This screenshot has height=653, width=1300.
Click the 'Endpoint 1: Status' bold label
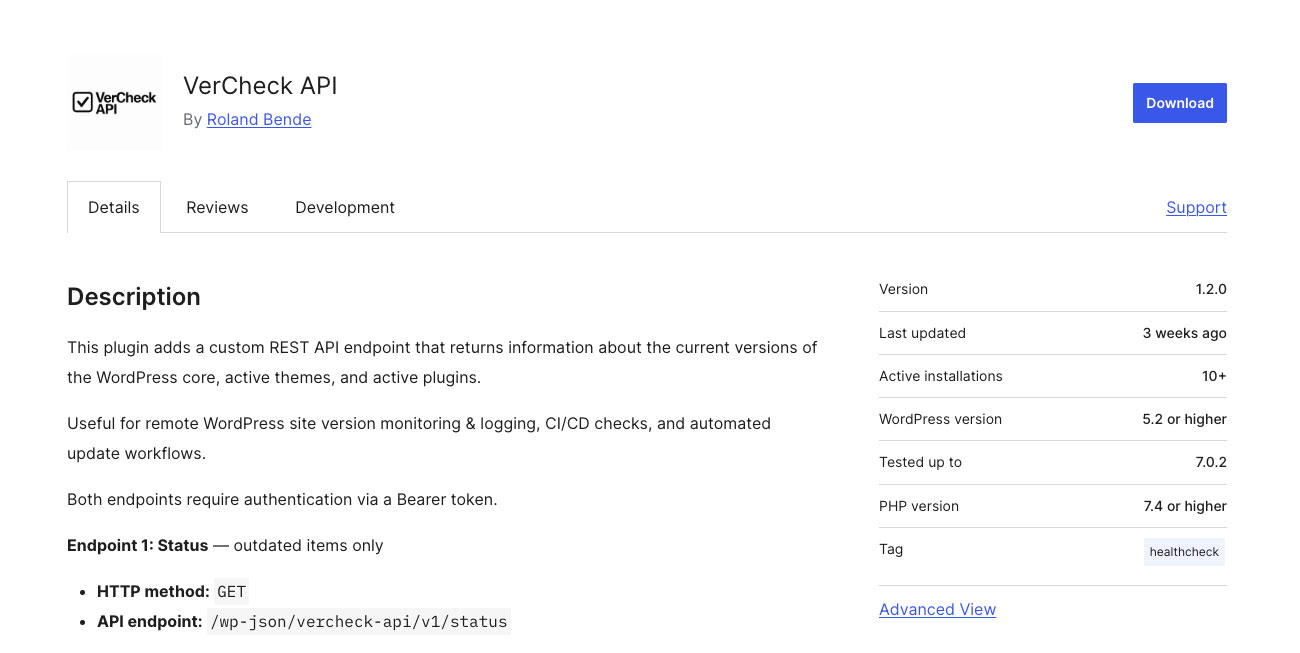pos(137,545)
